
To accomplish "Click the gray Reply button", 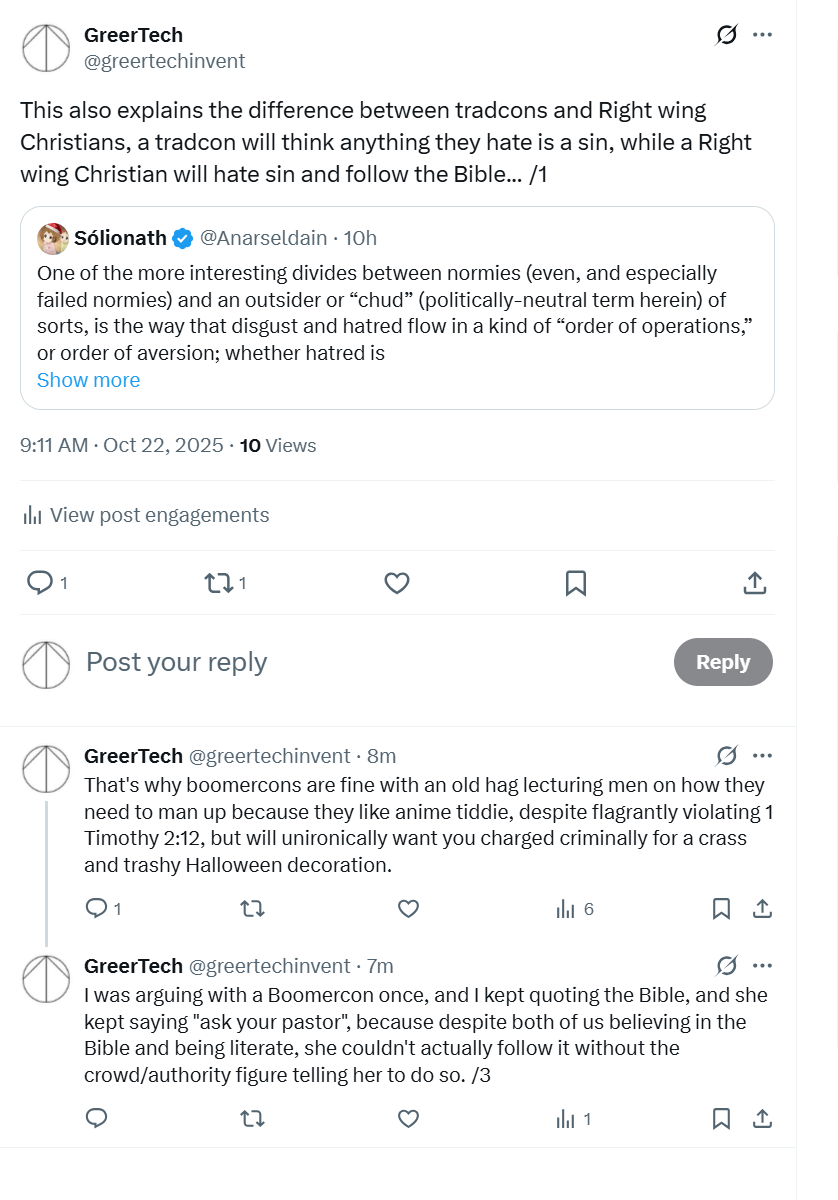I will [722, 662].
